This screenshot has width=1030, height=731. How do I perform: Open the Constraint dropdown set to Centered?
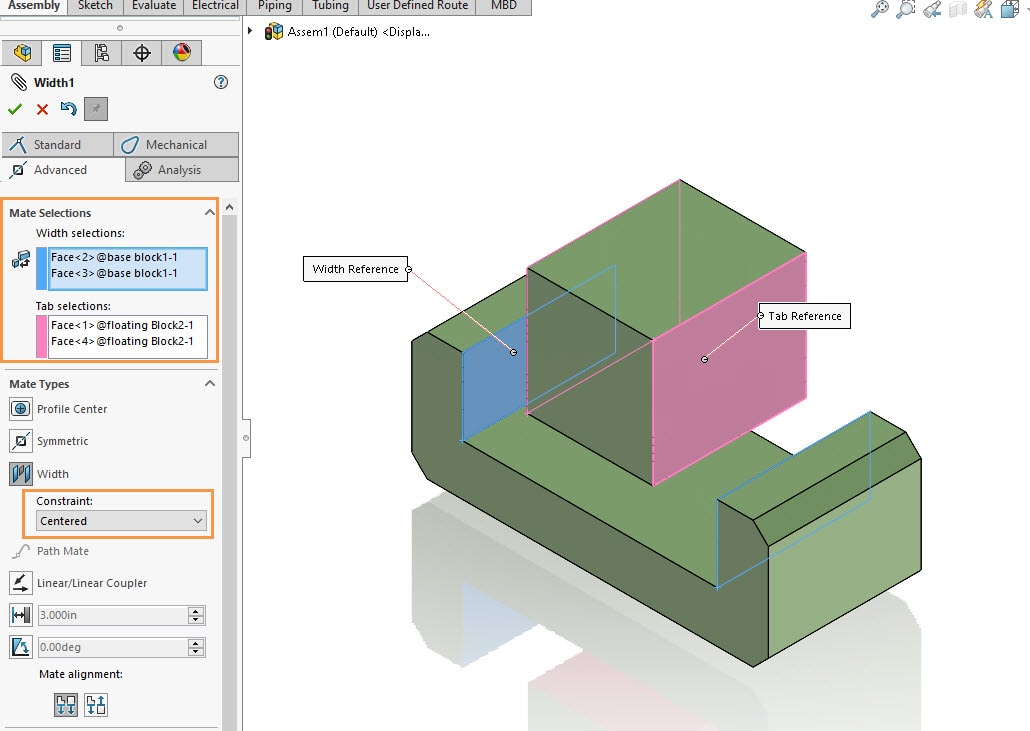[x=121, y=521]
